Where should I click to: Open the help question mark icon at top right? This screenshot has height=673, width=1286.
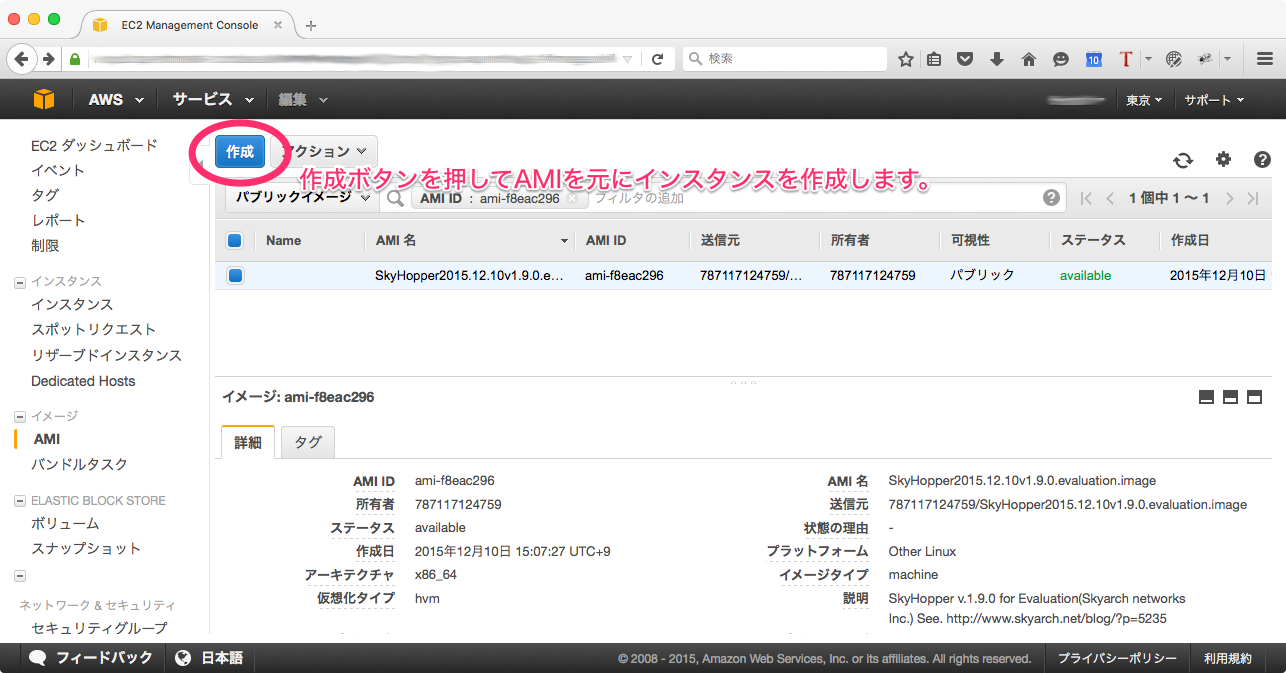pos(1262,159)
